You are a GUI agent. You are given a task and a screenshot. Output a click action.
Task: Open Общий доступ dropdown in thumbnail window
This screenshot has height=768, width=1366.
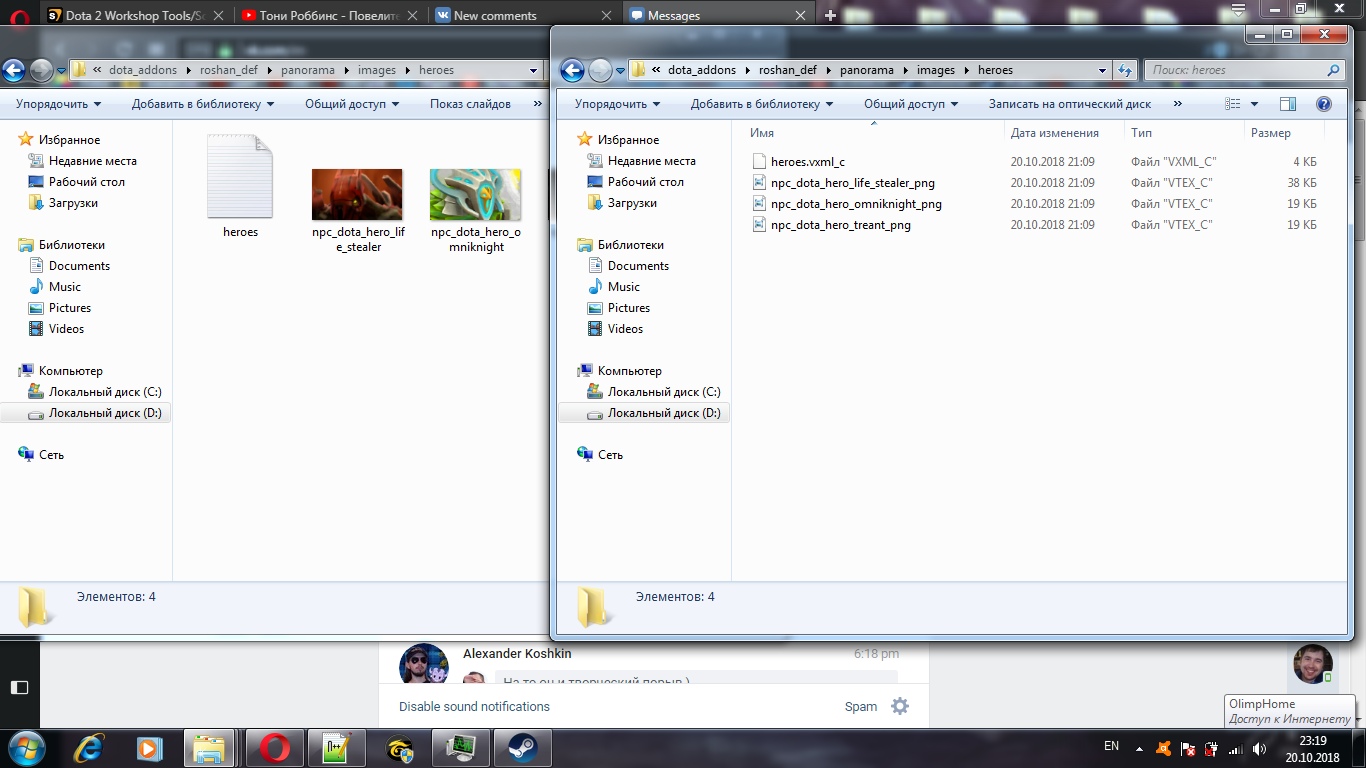click(352, 104)
